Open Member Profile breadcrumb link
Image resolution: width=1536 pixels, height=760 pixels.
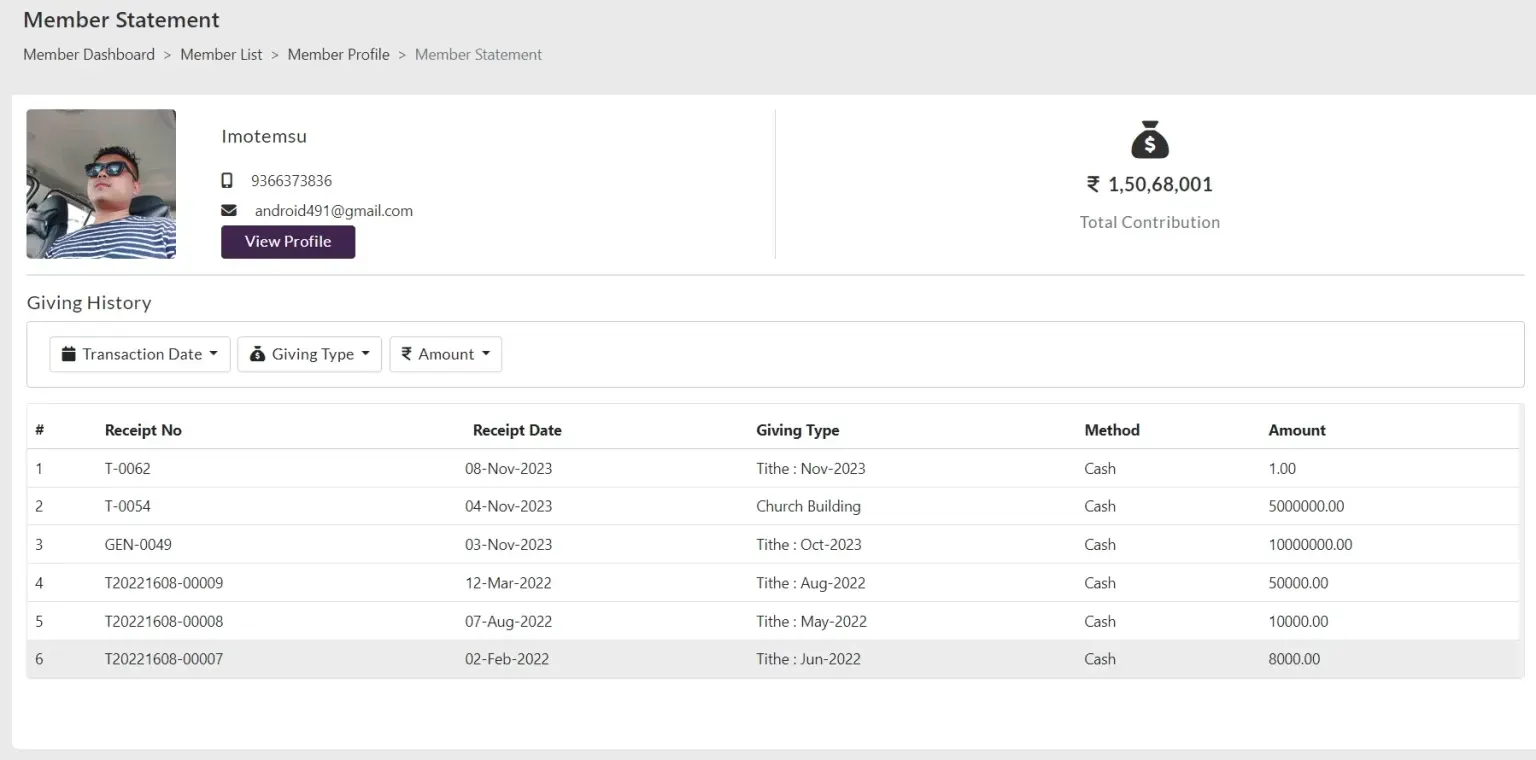pos(339,55)
